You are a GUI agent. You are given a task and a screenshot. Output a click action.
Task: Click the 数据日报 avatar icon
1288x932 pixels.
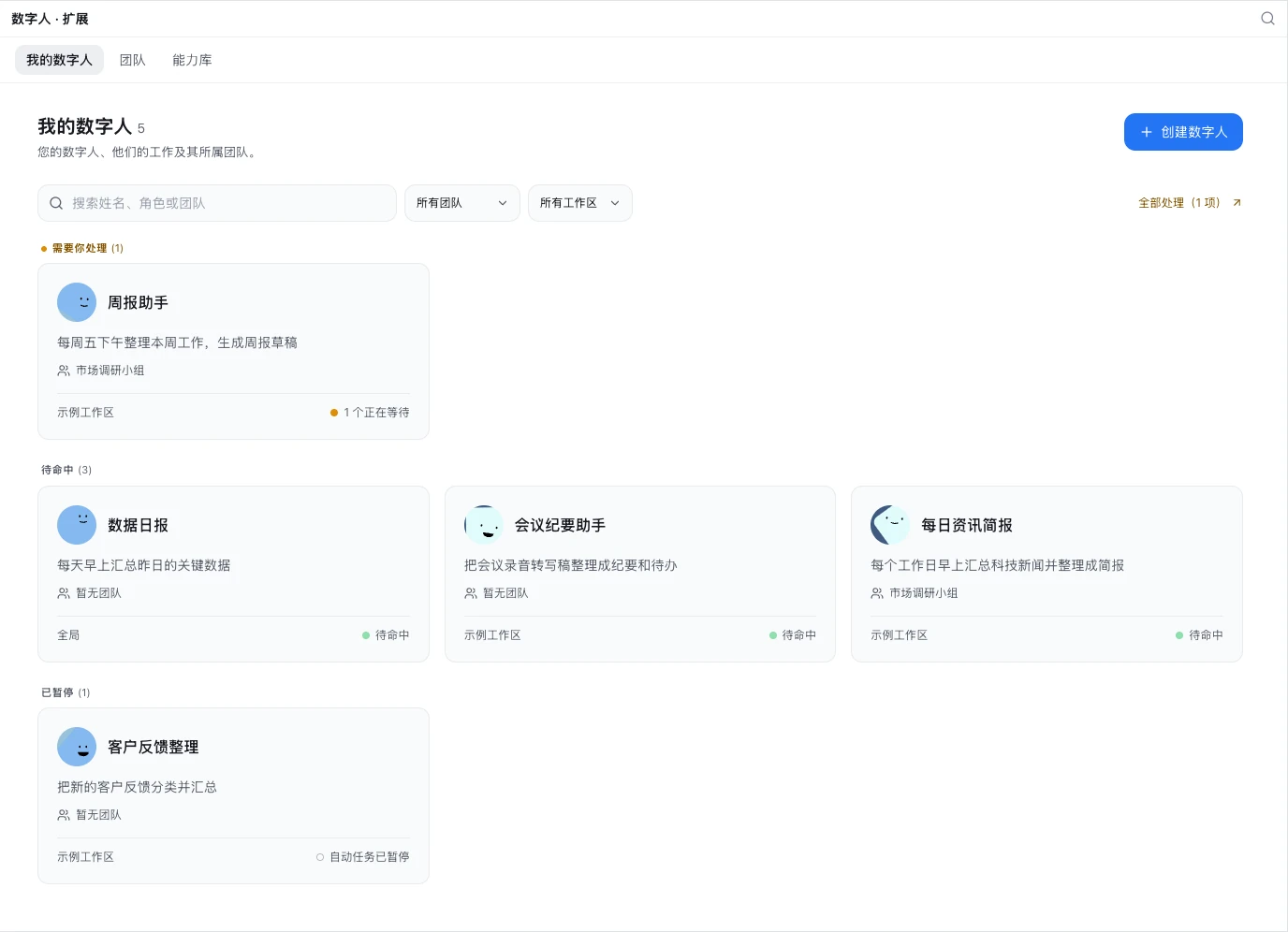(x=77, y=525)
